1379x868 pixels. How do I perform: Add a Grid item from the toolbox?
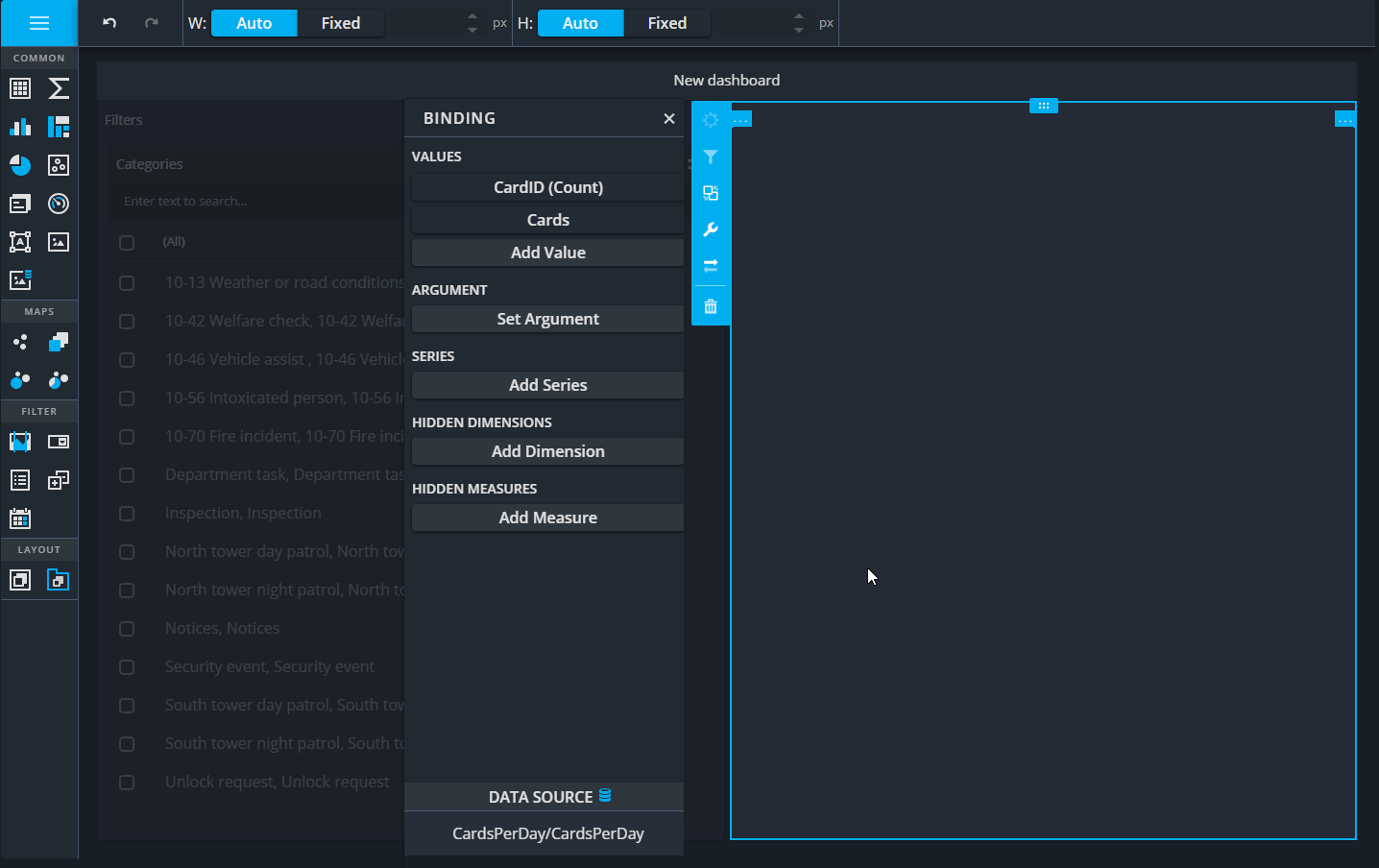click(20, 88)
